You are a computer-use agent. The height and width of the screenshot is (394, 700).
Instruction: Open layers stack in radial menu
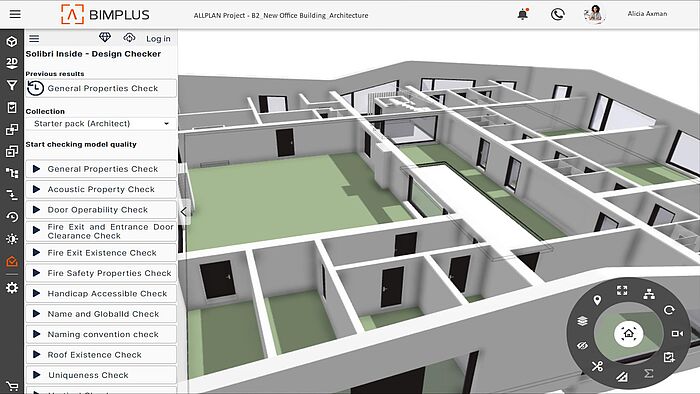(x=582, y=321)
